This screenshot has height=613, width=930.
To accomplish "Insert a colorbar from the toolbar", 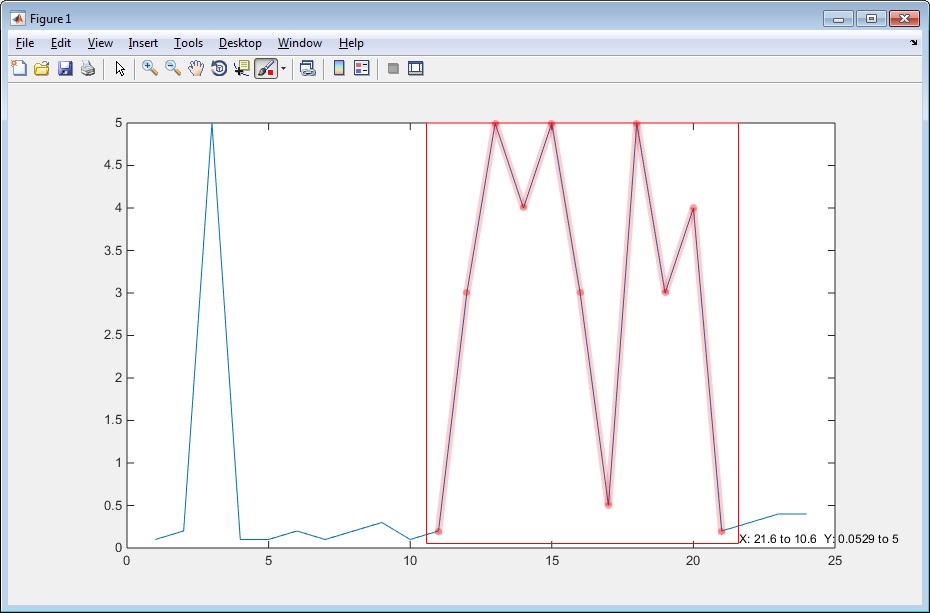I will tap(339, 69).
